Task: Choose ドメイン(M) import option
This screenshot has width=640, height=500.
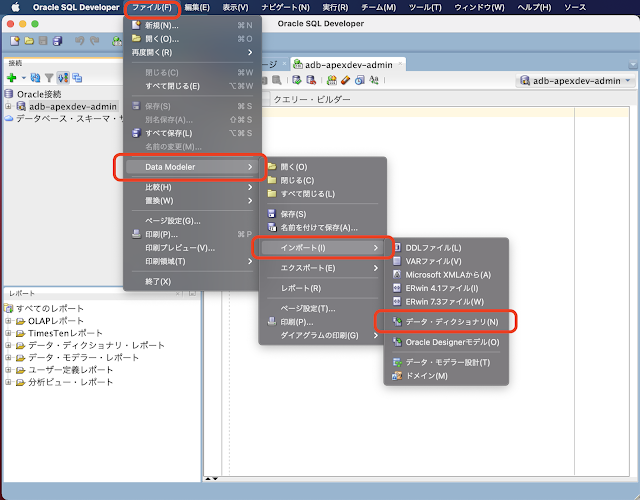Action: (x=446, y=376)
